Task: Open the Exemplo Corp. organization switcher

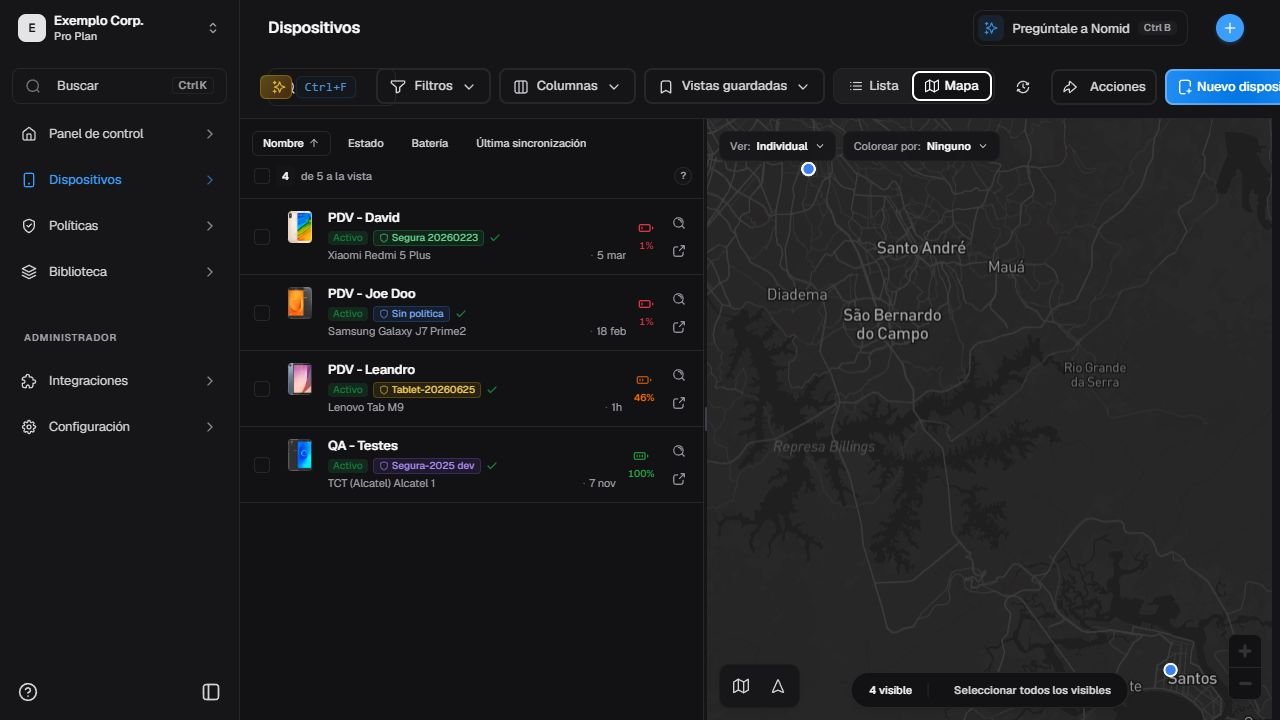Action: [x=119, y=28]
